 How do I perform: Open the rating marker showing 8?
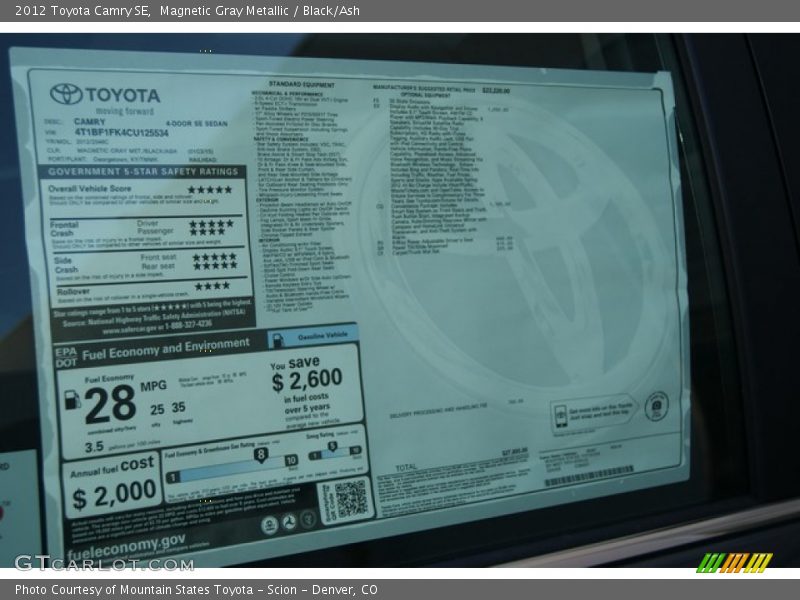click(261, 453)
